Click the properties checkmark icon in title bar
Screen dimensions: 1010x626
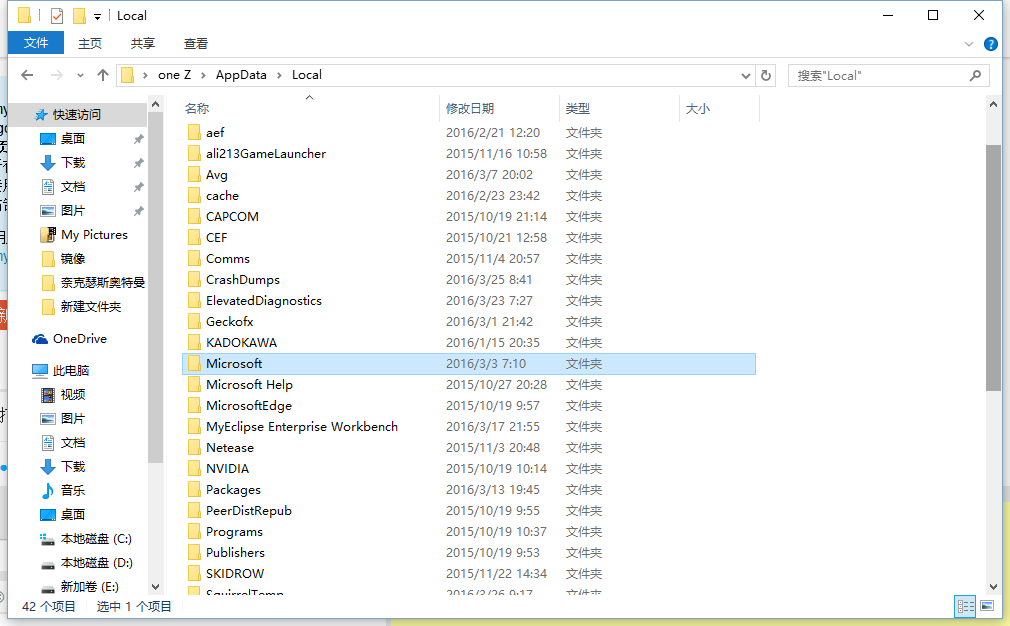pyautogui.click(x=57, y=15)
